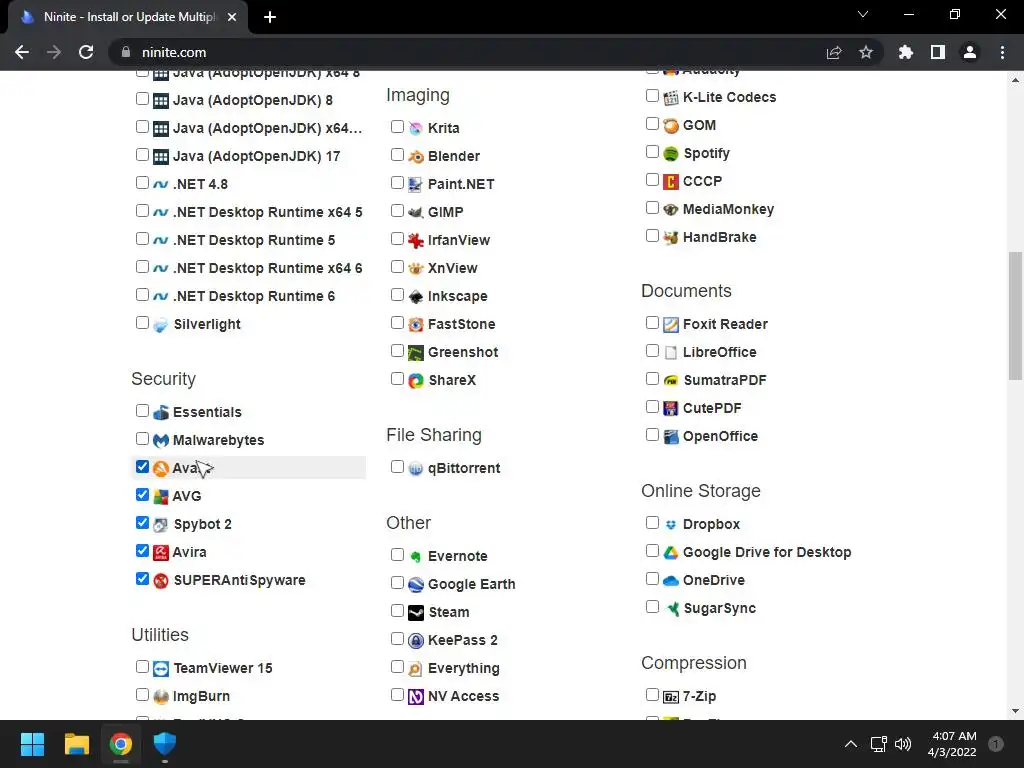Check the XnView checkbox
Screen dimensions: 1024x768
click(397, 266)
